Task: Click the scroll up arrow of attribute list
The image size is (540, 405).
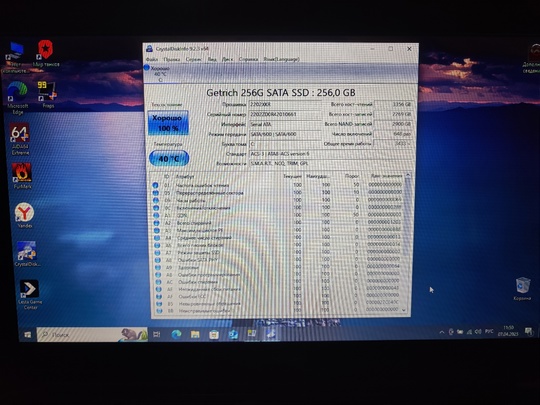Action: (408, 175)
